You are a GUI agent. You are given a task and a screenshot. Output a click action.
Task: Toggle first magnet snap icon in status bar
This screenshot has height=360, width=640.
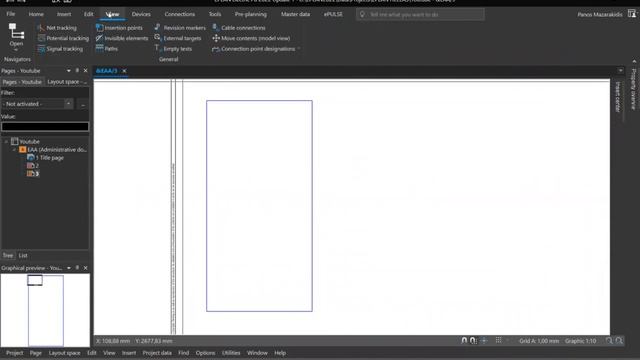(464, 340)
